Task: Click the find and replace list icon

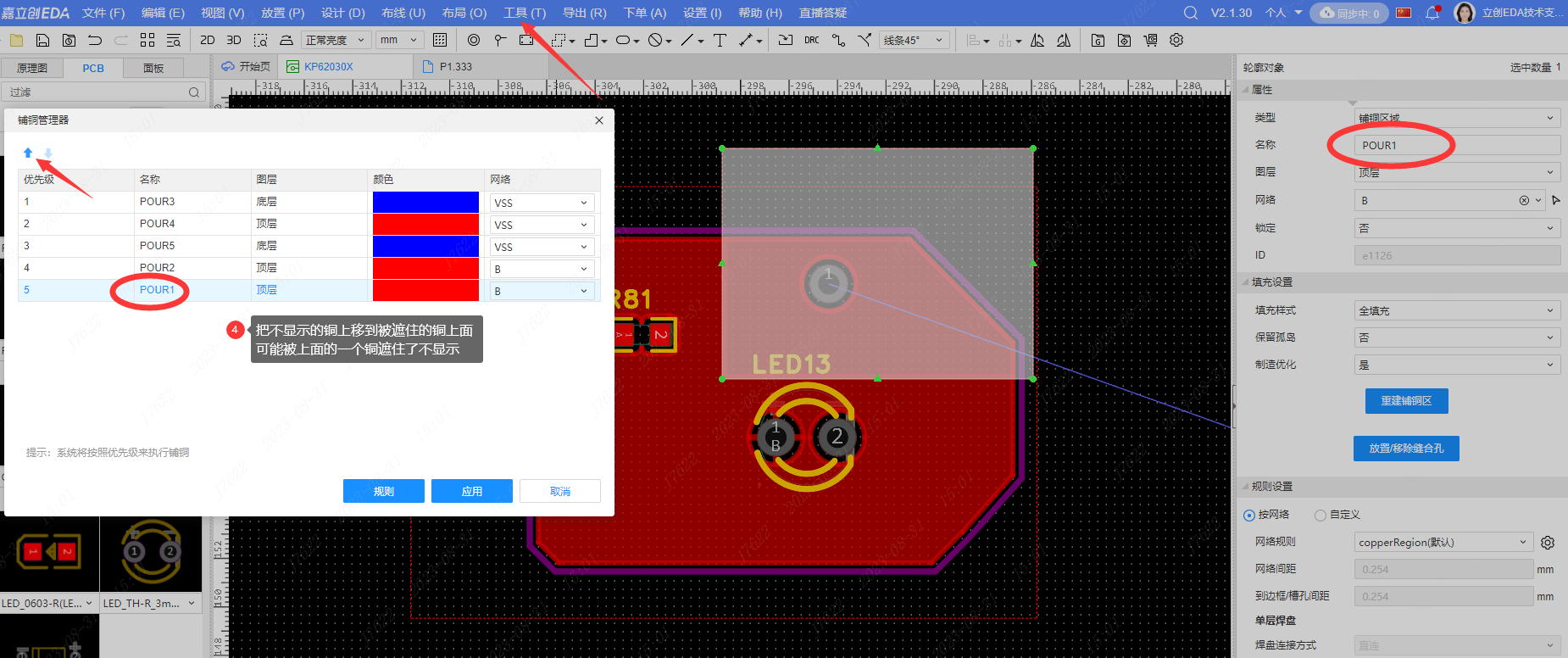Action: 174,40
